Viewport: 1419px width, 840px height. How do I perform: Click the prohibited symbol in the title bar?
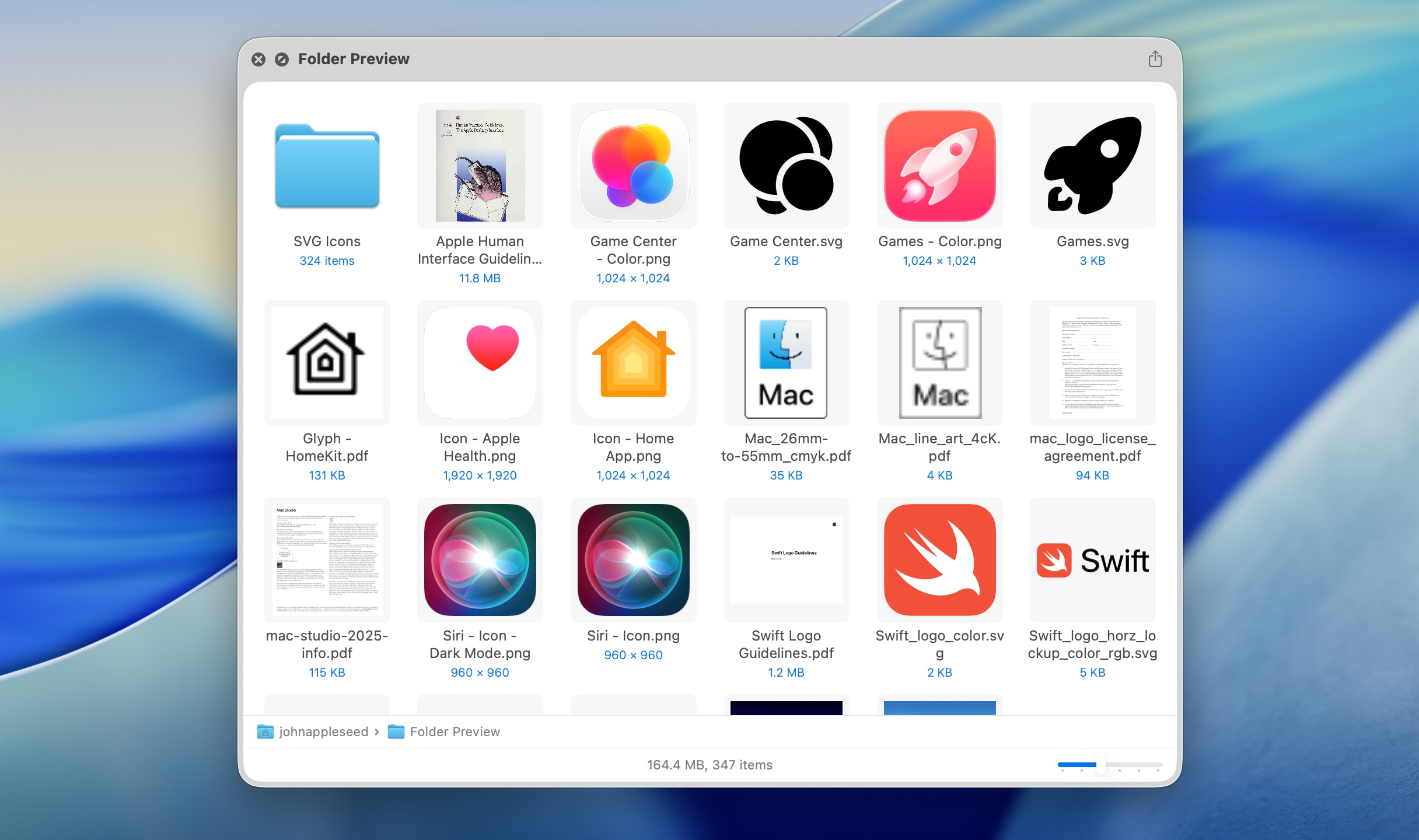click(x=282, y=59)
